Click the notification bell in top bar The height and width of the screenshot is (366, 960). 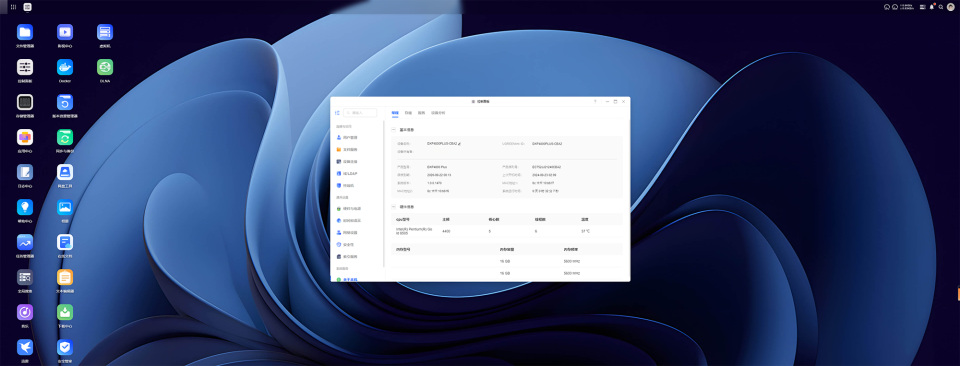[932, 7]
